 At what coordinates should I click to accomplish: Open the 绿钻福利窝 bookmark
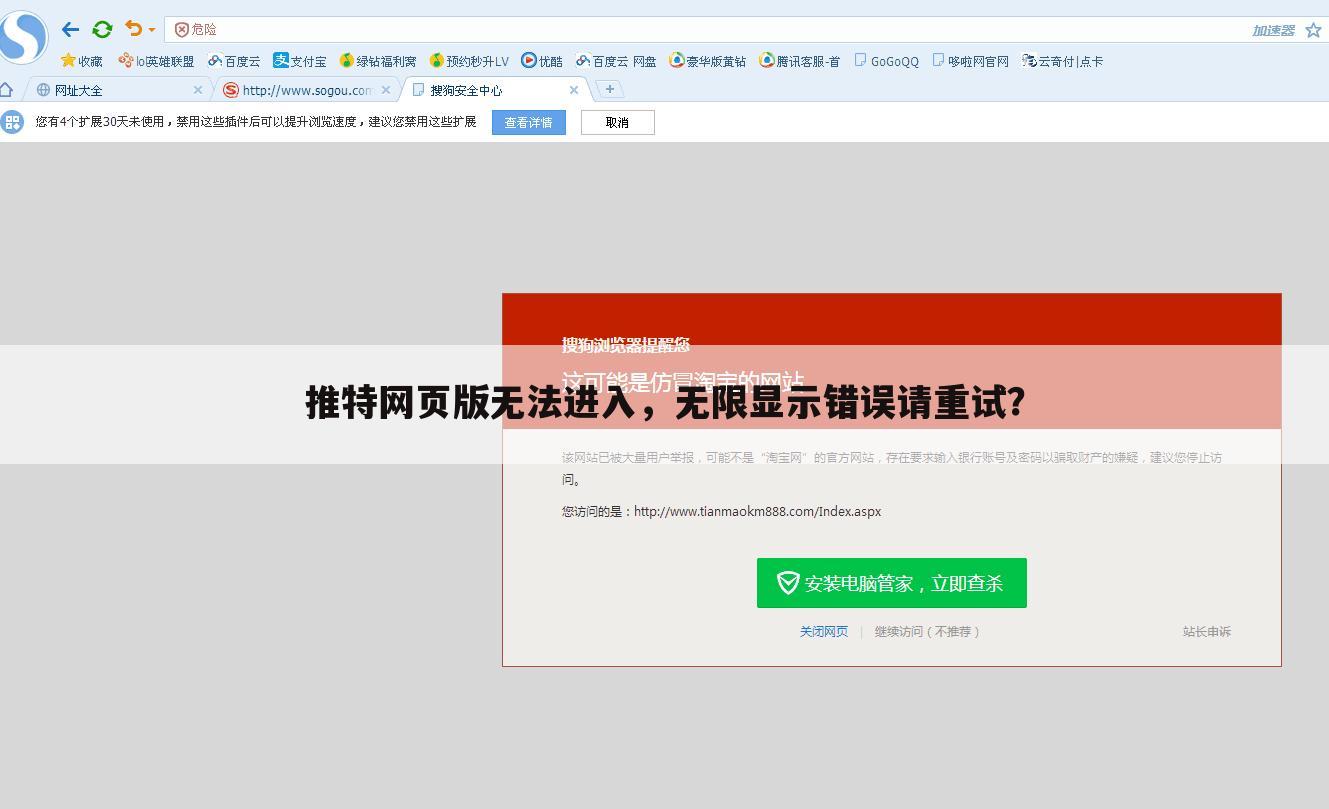pyautogui.click(x=378, y=61)
